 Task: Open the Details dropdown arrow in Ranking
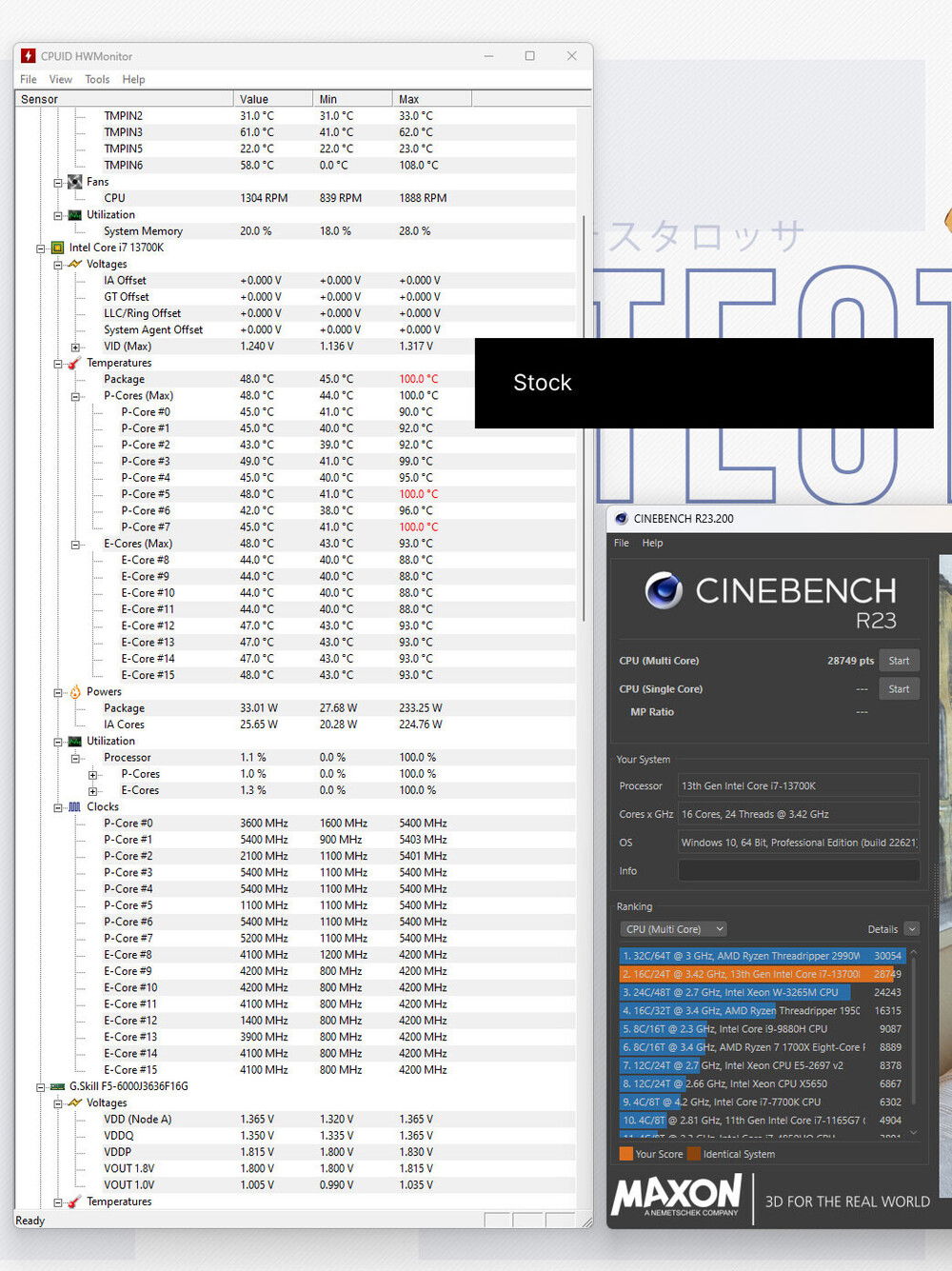pyautogui.click(x=911, y=929)
